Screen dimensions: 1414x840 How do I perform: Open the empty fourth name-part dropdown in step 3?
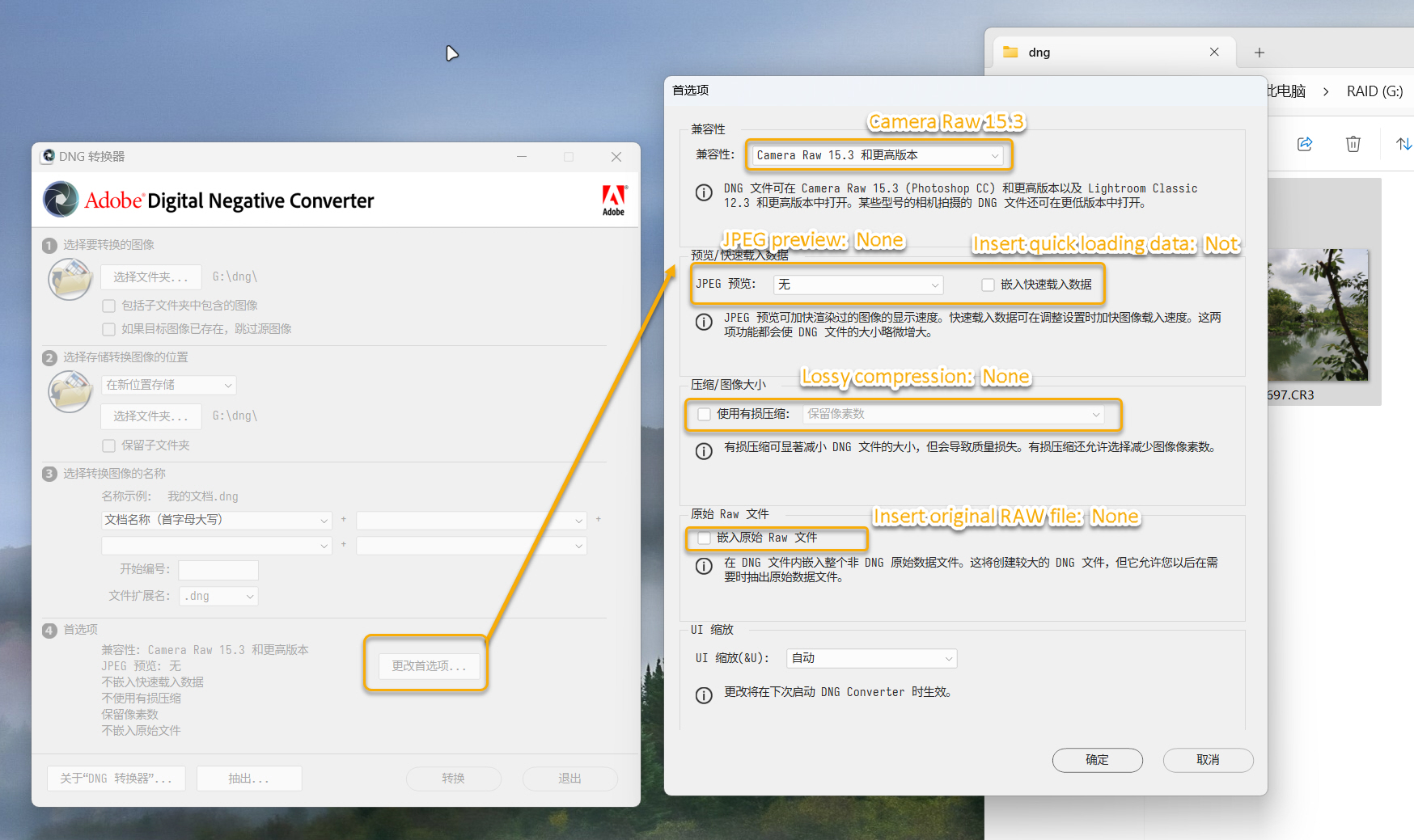point(472,546)
